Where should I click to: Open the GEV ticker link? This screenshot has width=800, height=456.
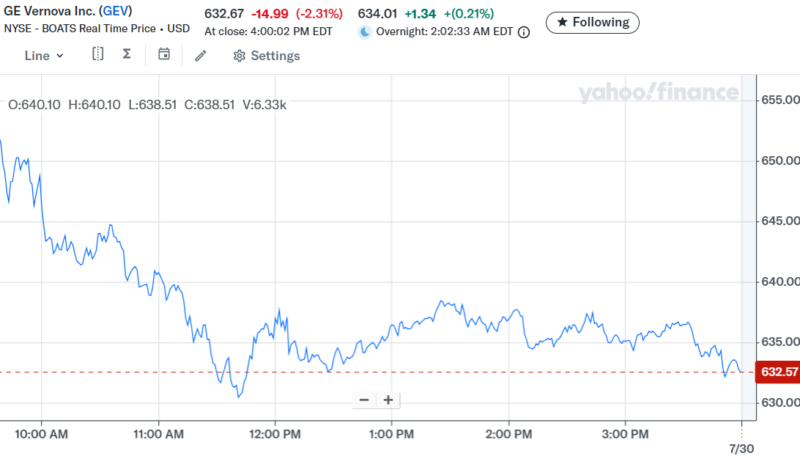pos(117,13)
